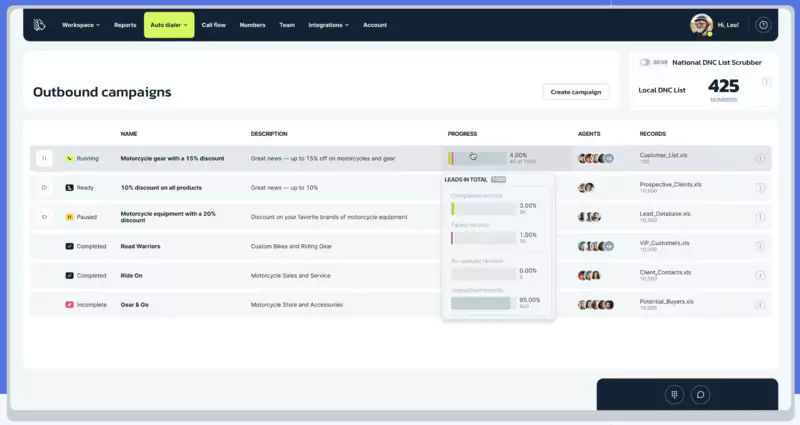Click the 0.00% records bar in popup
This screenshot has height=425, width=800.
click(484, 274)
